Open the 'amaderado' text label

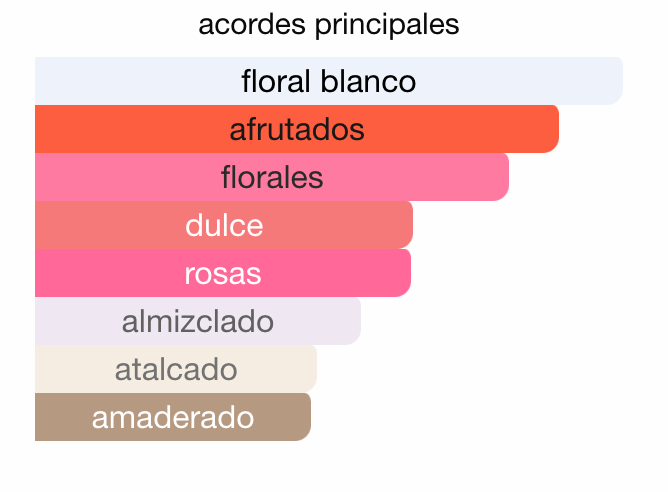tap(173, 417)
